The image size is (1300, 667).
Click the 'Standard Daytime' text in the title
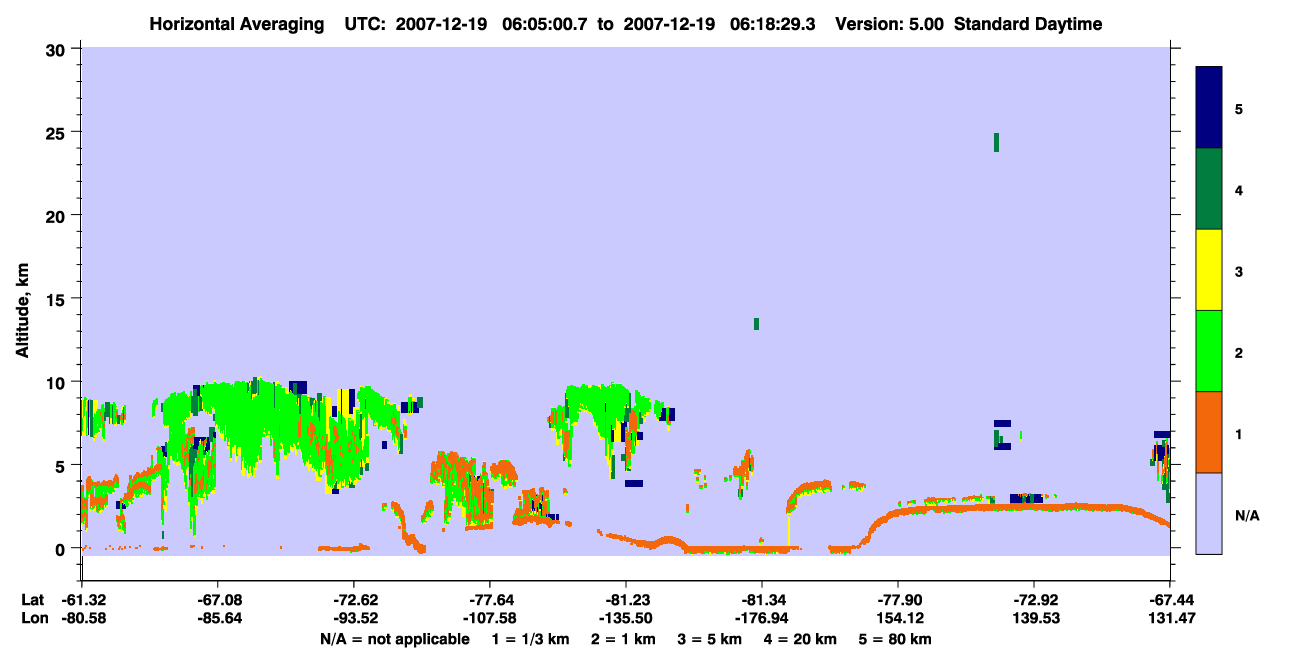1028,24
